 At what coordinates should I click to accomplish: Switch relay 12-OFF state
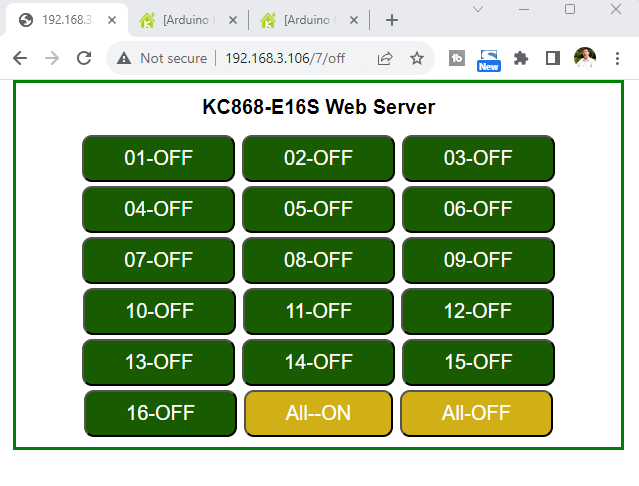[477, 311]
